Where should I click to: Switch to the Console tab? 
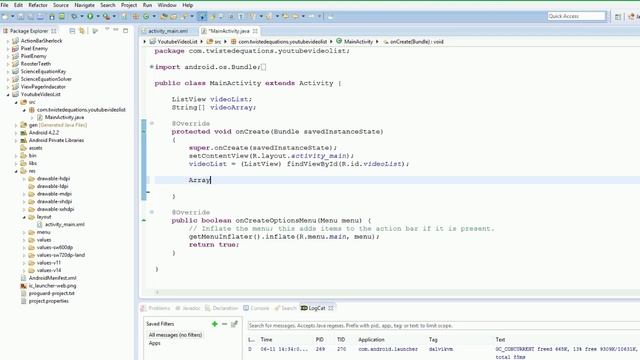click(x=256, y=308)
